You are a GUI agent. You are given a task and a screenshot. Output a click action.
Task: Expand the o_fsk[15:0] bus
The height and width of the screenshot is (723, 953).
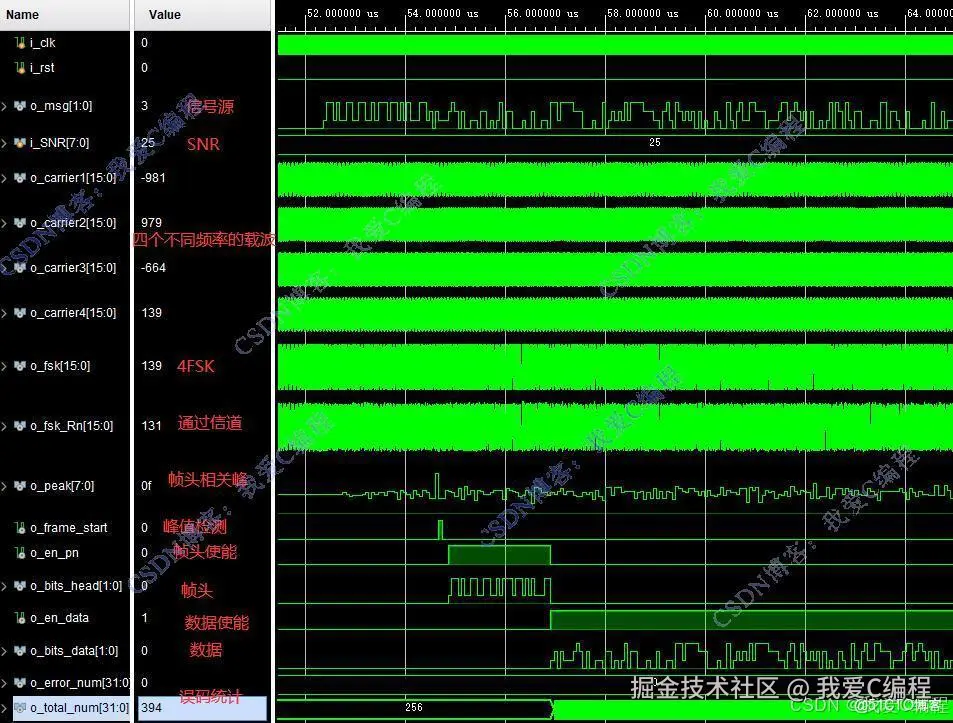5,366
